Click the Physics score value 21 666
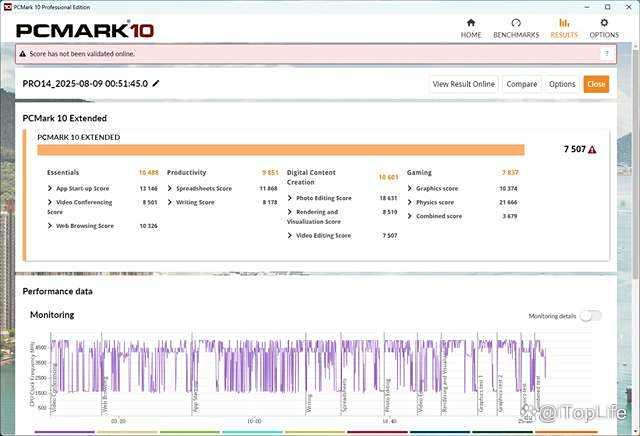The image size is (640, 436). (508, 202)
